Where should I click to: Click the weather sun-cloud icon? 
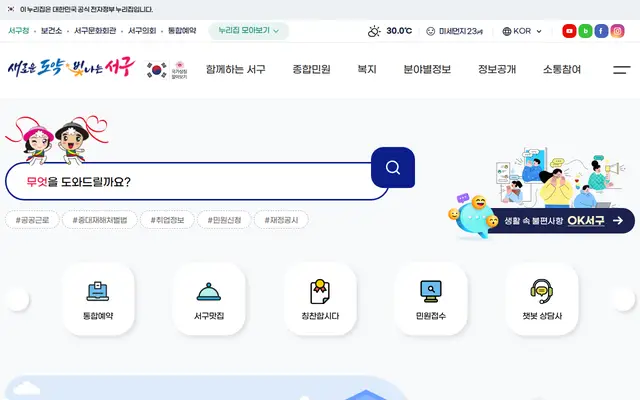(x=374, y=31)
